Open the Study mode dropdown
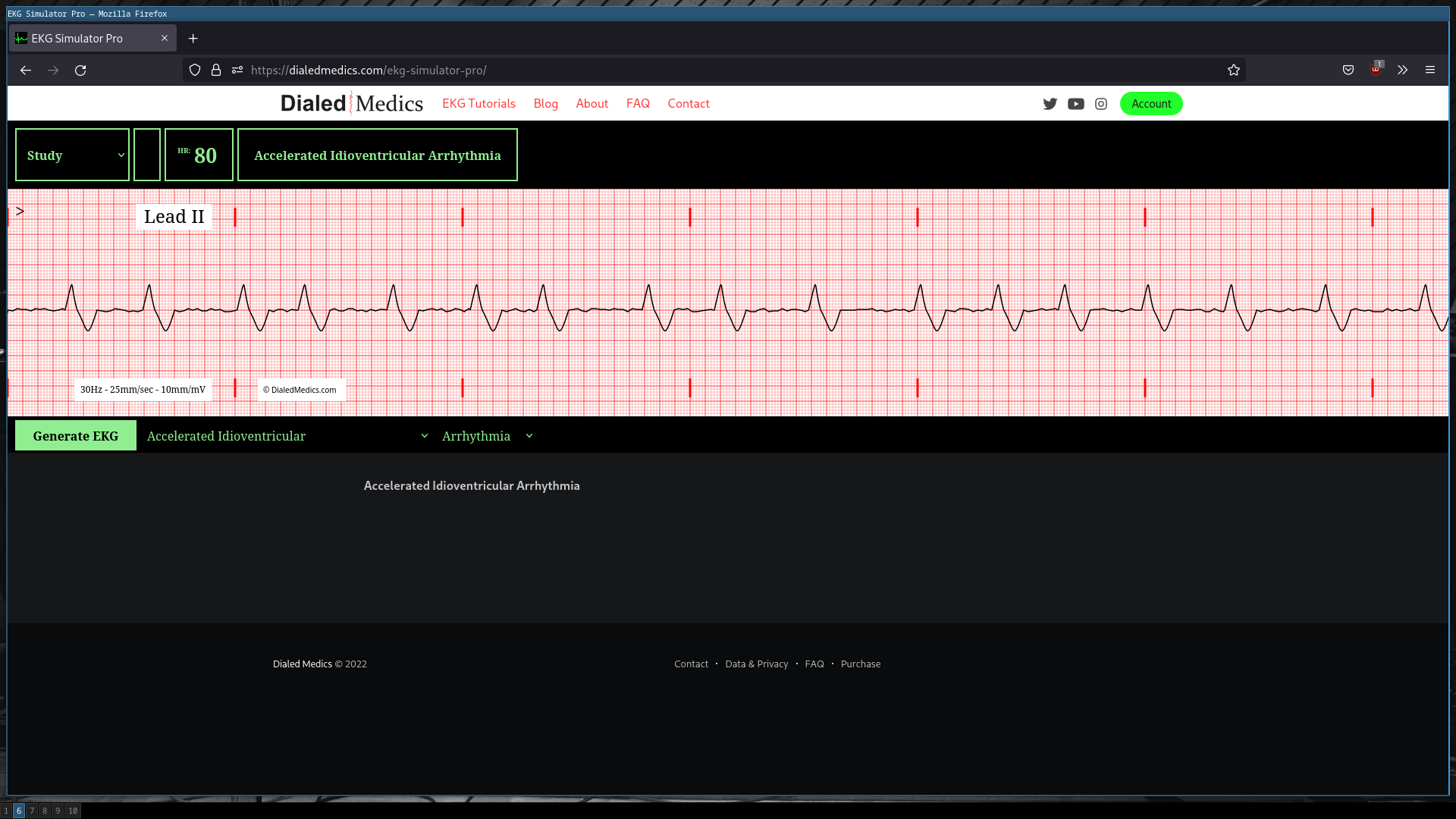1456x819 pixels. [x=72, y=155]
